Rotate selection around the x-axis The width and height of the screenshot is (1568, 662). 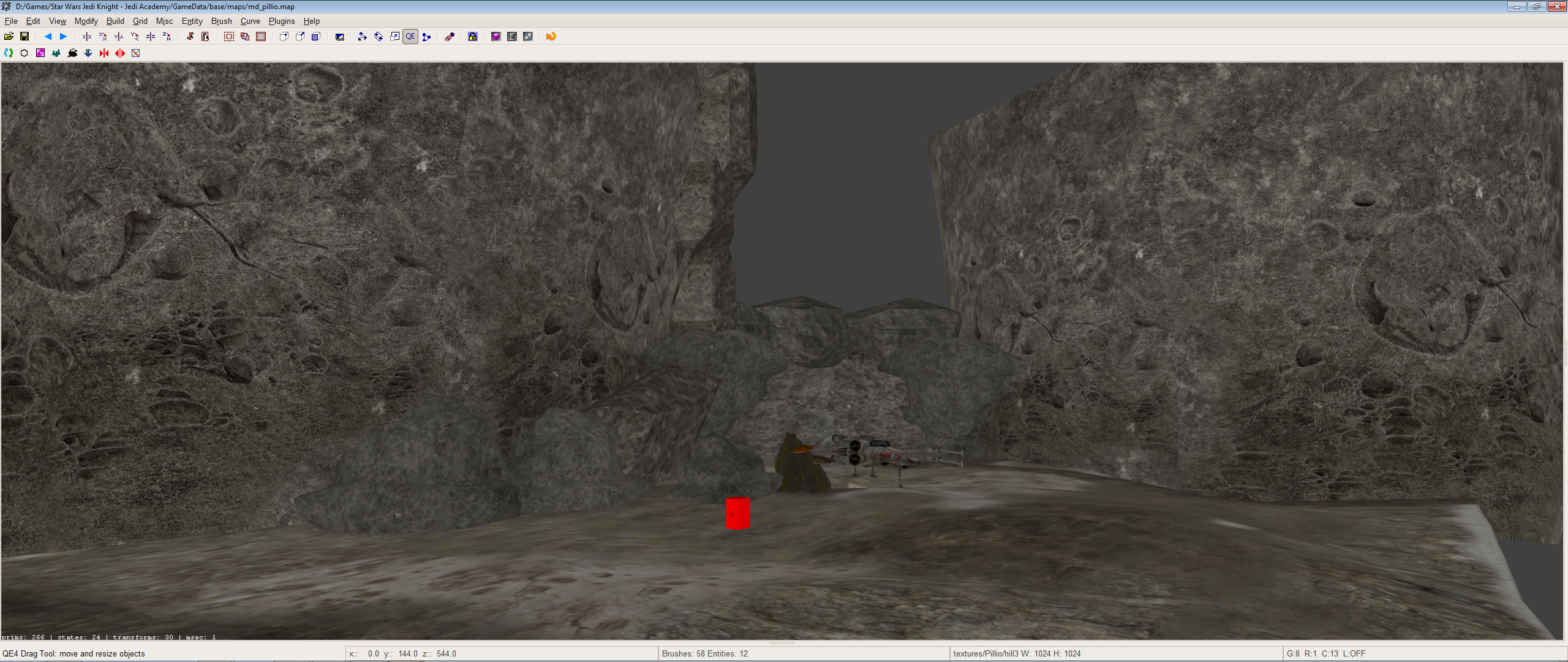[x=103, y=37]
